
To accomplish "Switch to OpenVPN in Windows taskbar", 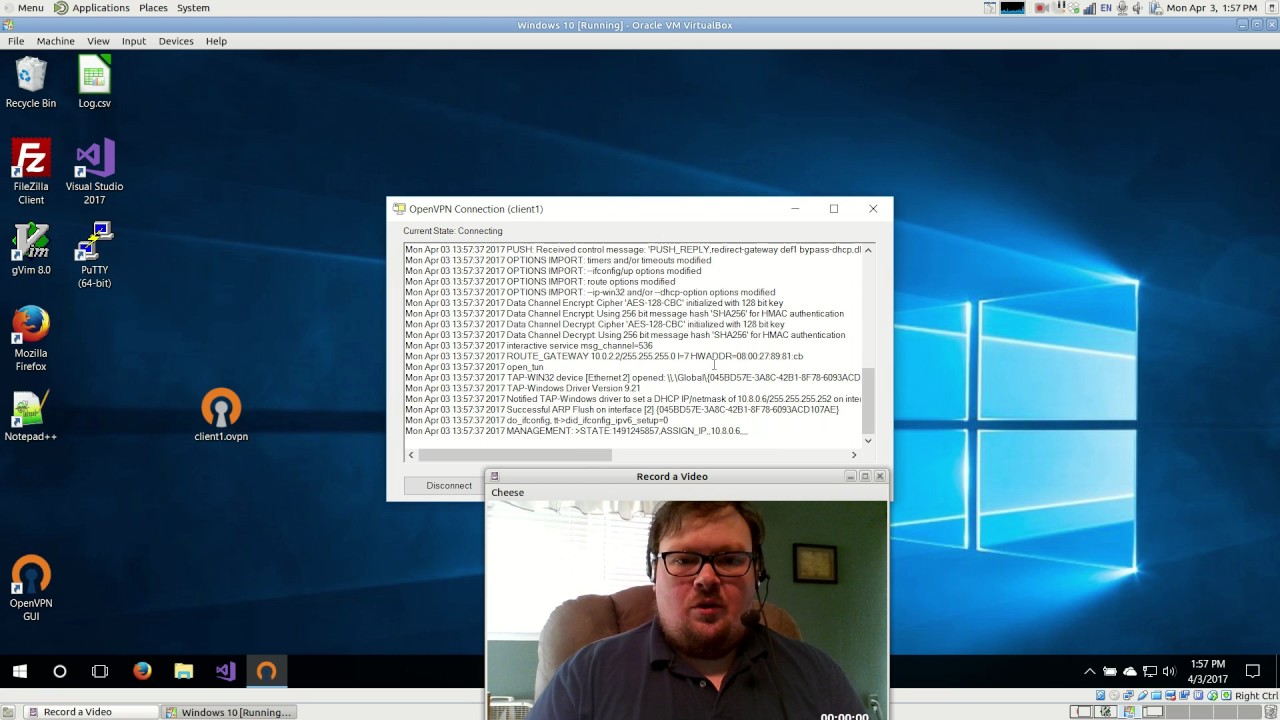I will tap(266, 671).
